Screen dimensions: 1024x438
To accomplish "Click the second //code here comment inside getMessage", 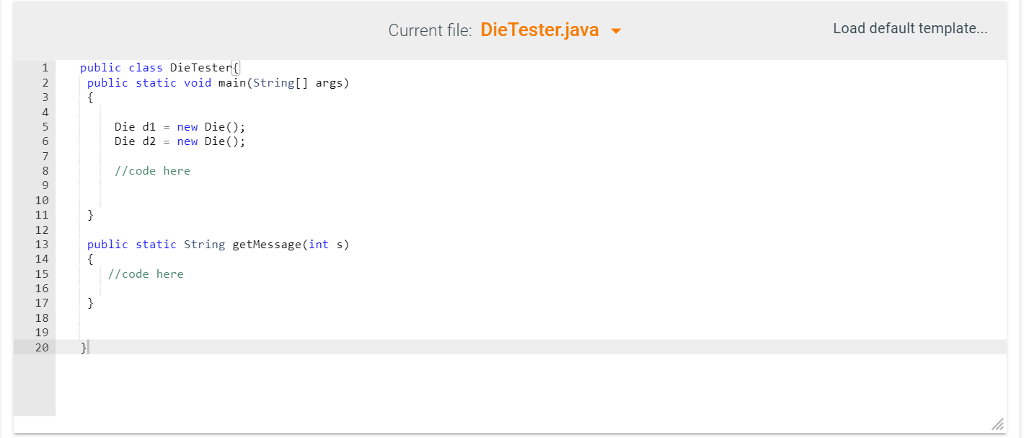I will coord(145,274).
